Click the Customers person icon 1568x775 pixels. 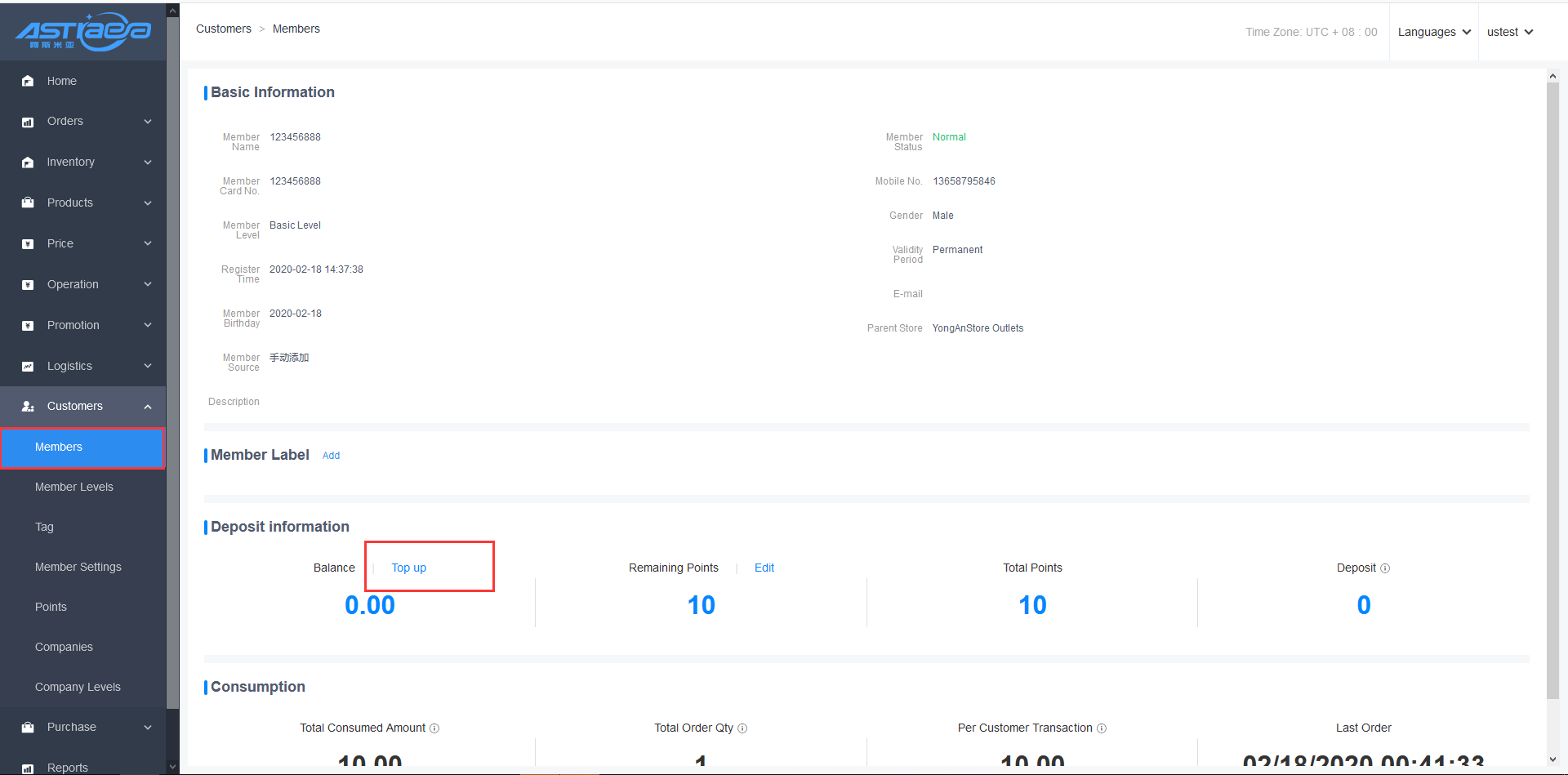point(28,406)
